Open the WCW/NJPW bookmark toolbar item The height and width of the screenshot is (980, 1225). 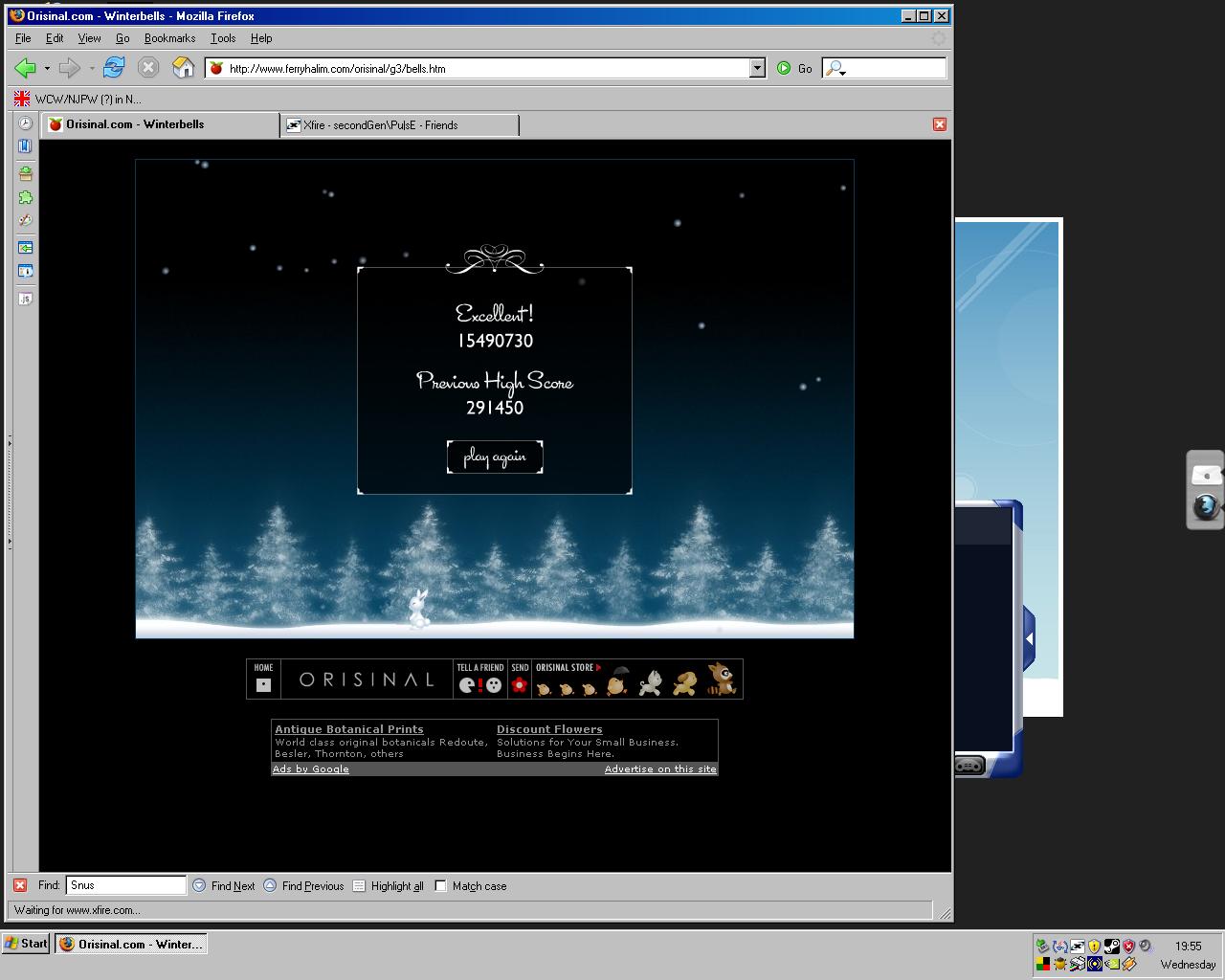click(x=78, y=99)
